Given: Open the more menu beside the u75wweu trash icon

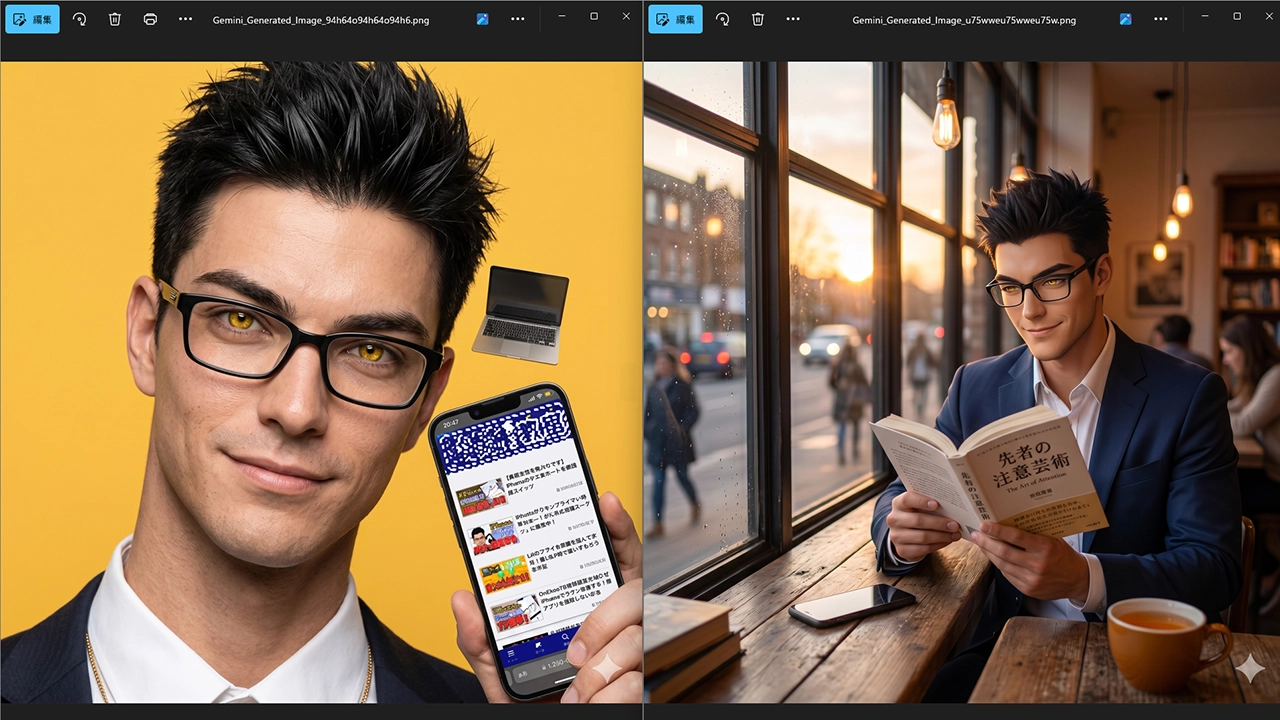Looking at the screenshot, I should tap(793, 19).
